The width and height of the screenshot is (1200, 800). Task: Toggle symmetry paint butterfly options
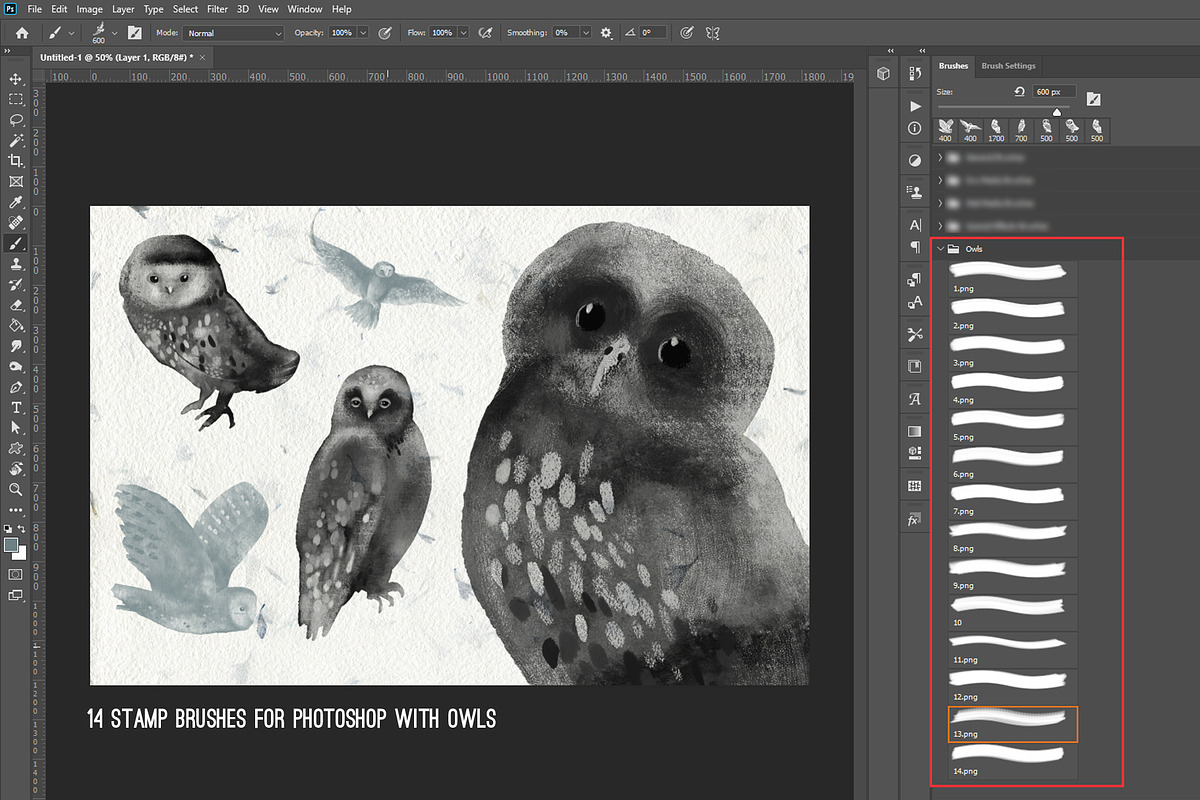(712, 33)
